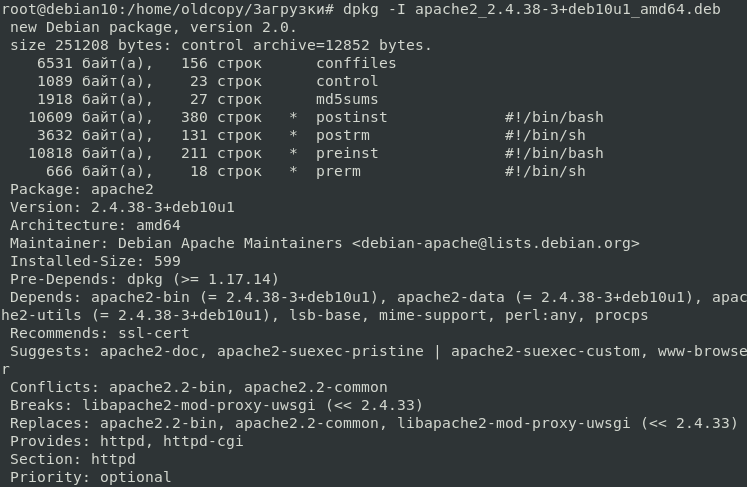Screen dimensions: 747x487
Task: Click the Architecture: amd64 line
Action: pyautogui.click(x=95, y=225)
